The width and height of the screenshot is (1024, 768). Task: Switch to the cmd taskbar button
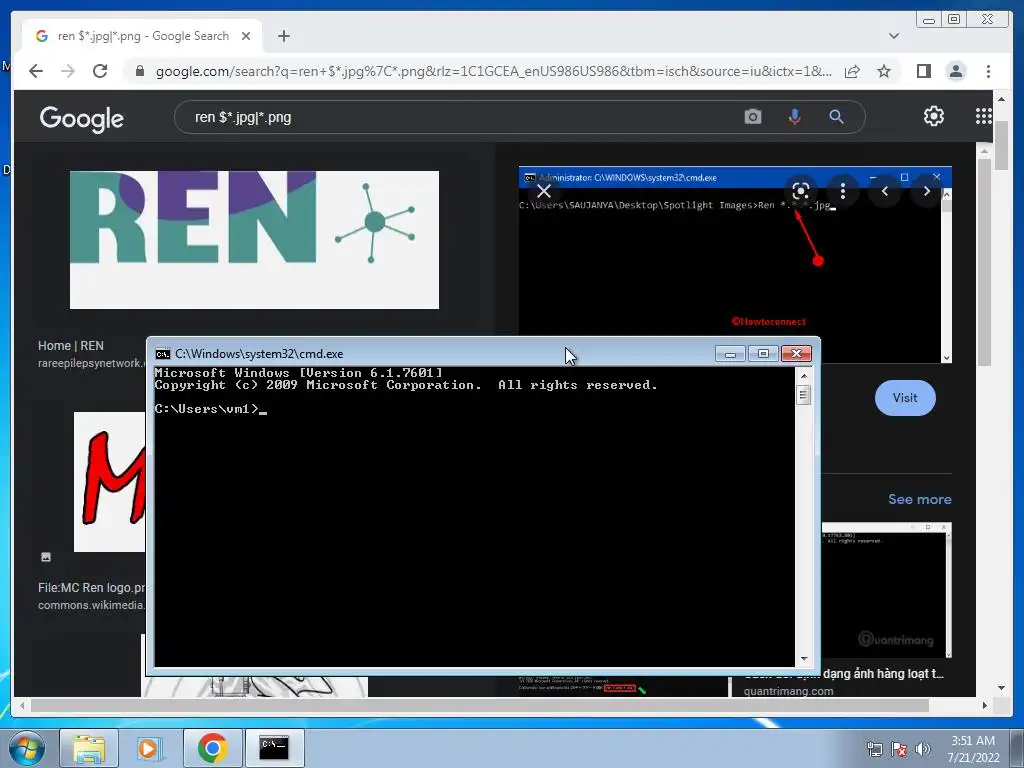(x=274, y=748)
